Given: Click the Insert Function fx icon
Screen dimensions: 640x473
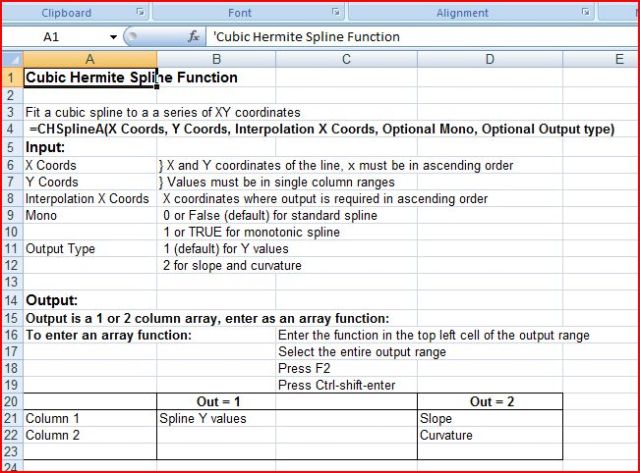Looking at the screenshot, I should click(194, 37).
